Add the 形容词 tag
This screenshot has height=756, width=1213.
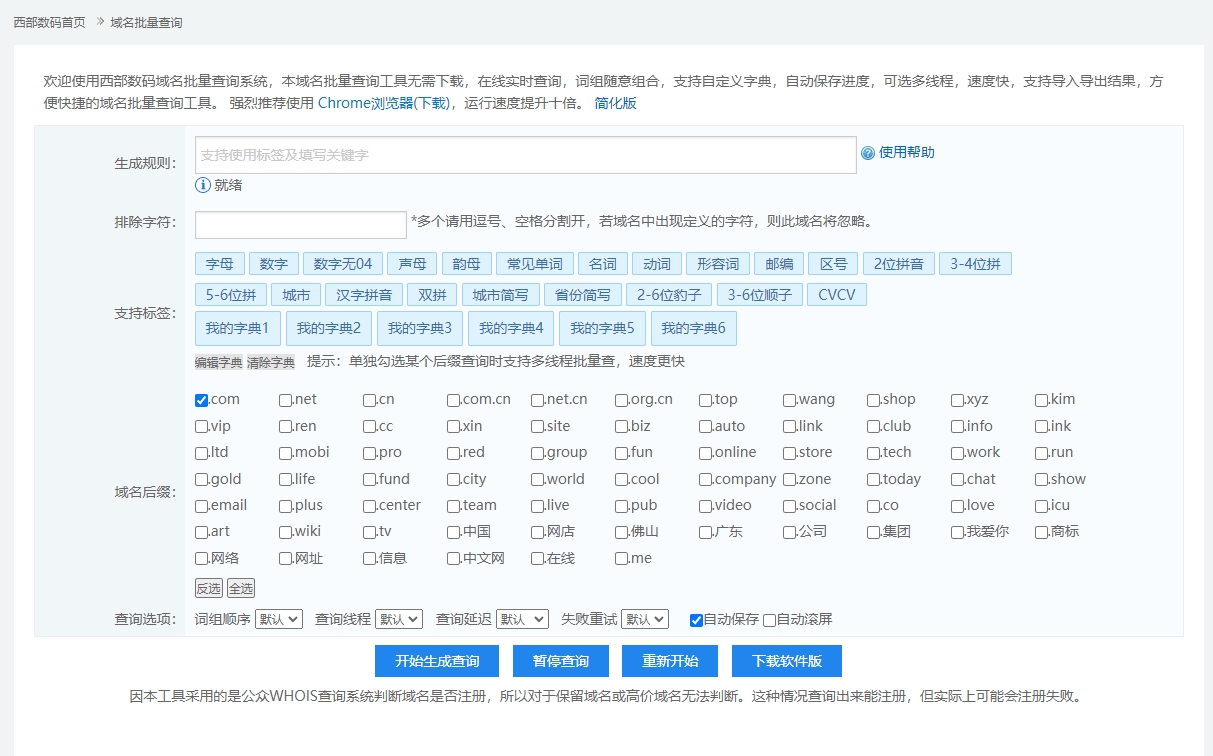(x=718, y=264)
